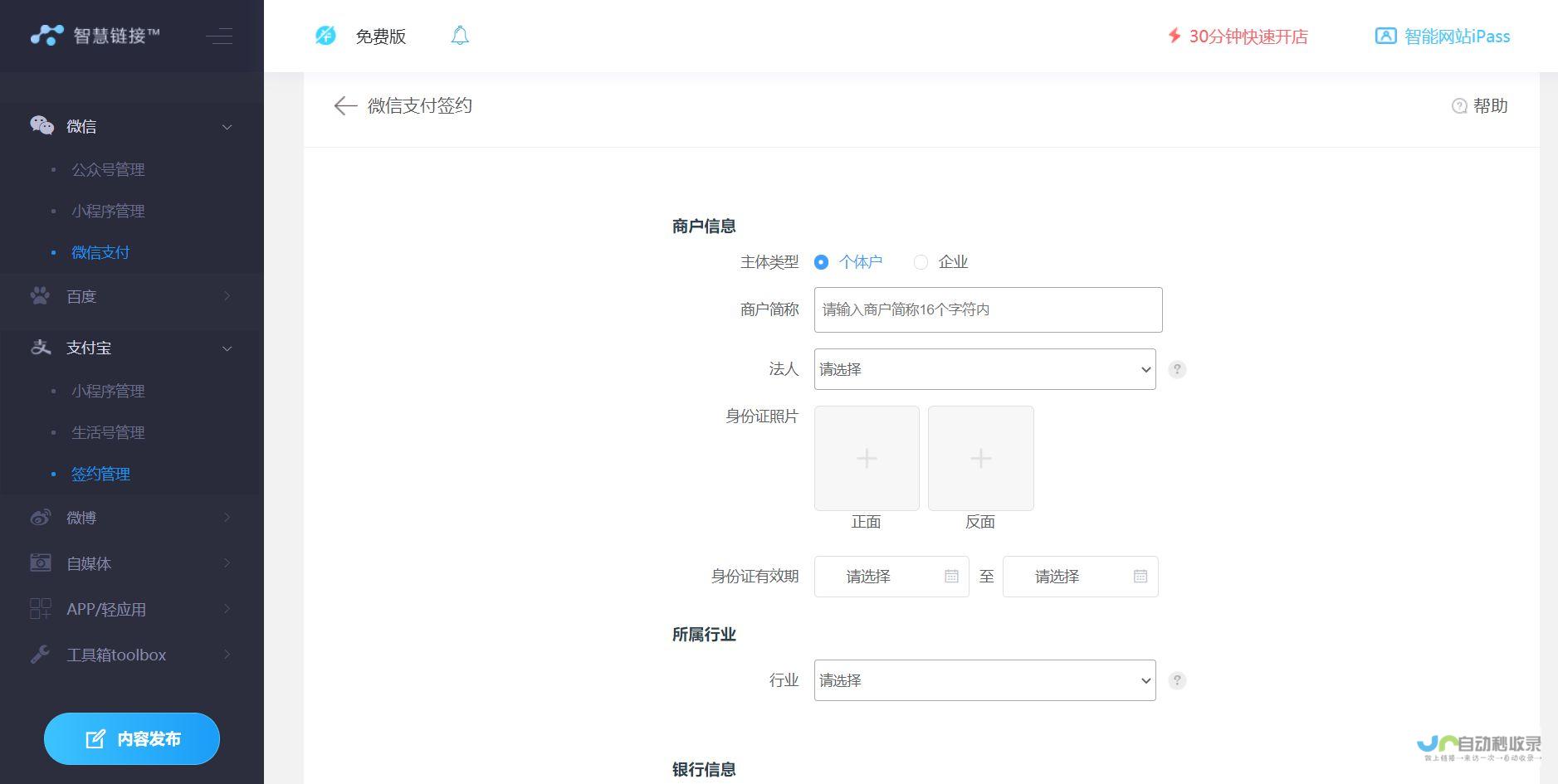This screenshot has height=784, width=1558.
Task: Click the calendar icon in the end date field
Action: 1140,576
